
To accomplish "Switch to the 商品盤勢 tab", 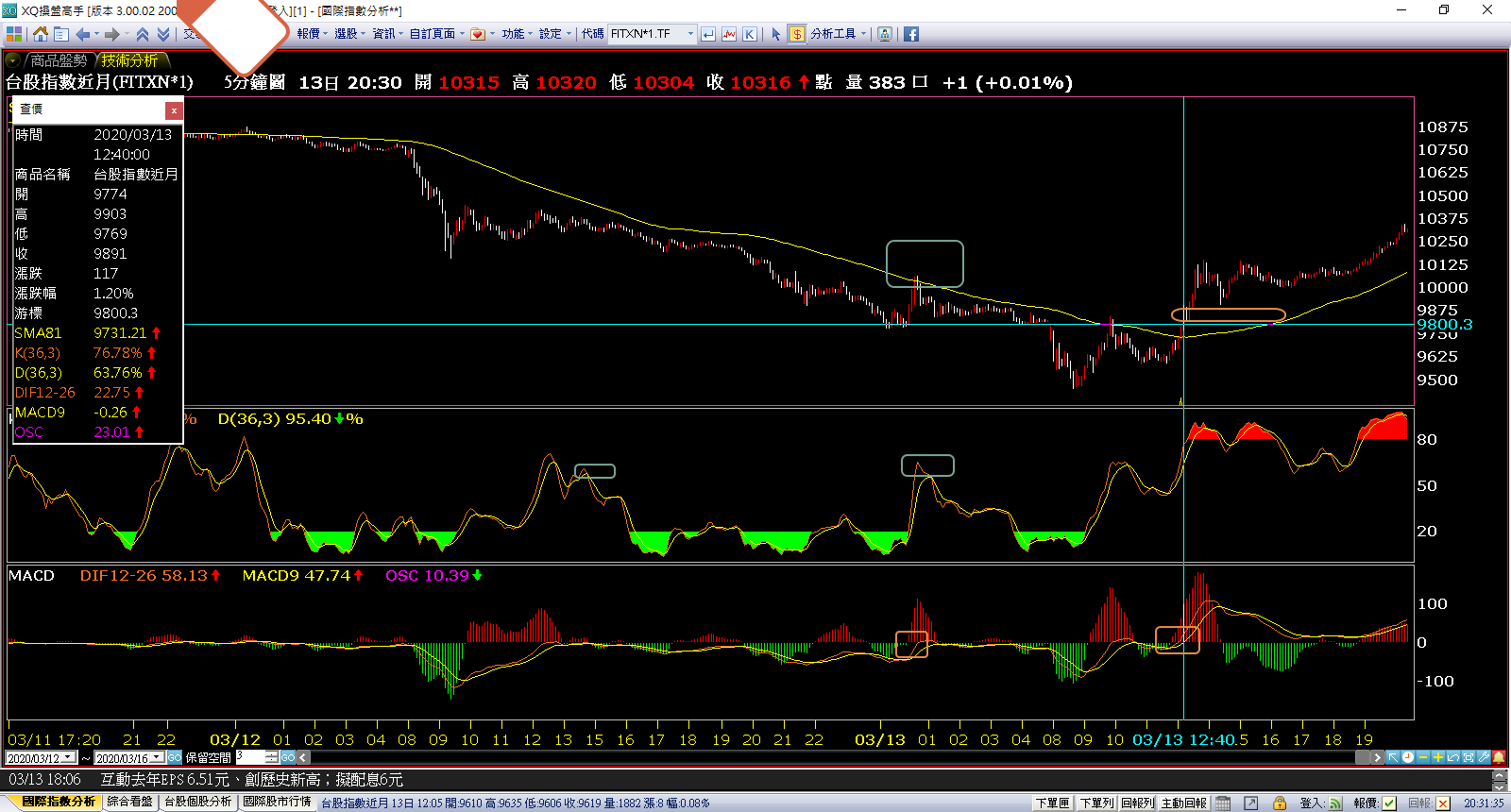I will [x=58, y=60].
